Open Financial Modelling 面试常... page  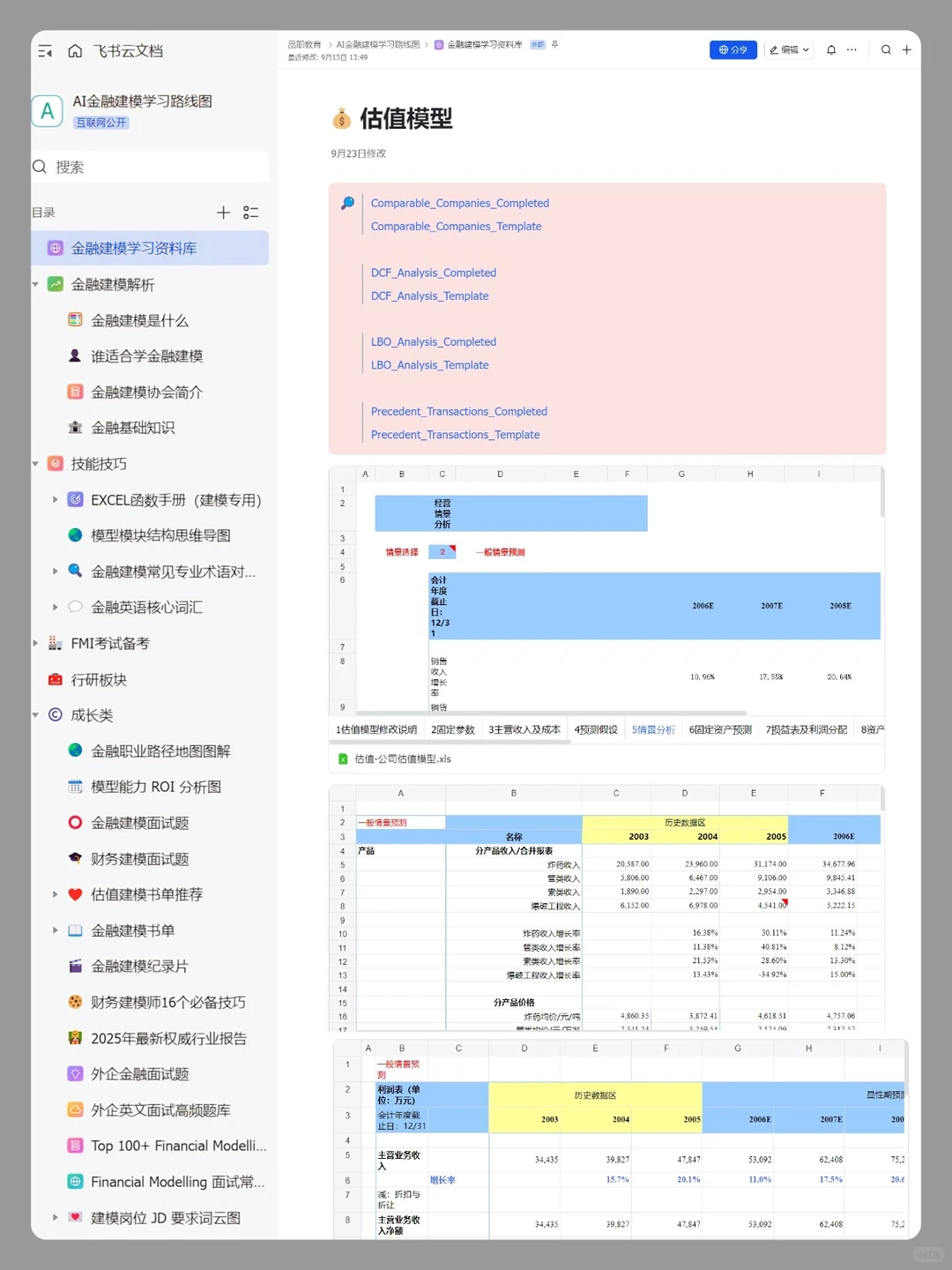click(x=177, y=1182)
